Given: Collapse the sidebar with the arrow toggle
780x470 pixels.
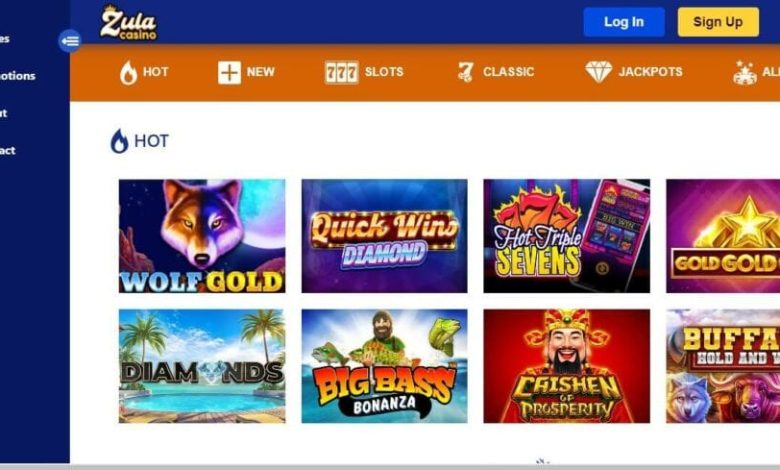Looking at the screenshot, I should point(70,41).
